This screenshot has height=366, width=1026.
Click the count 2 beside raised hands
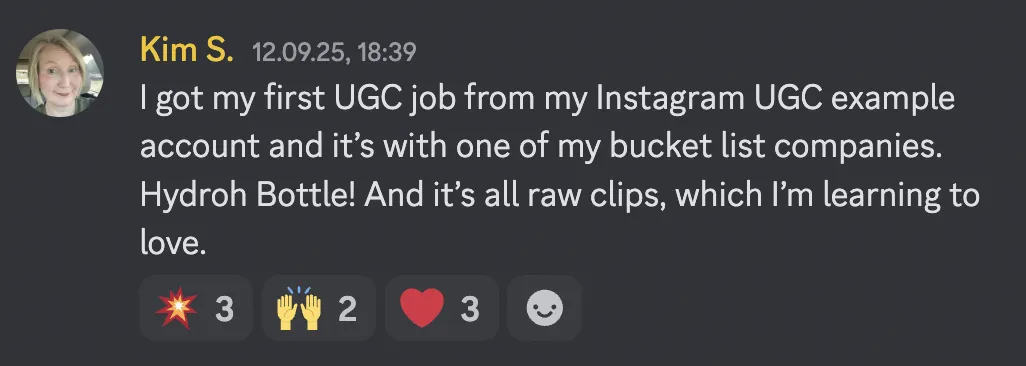(347, 308)
